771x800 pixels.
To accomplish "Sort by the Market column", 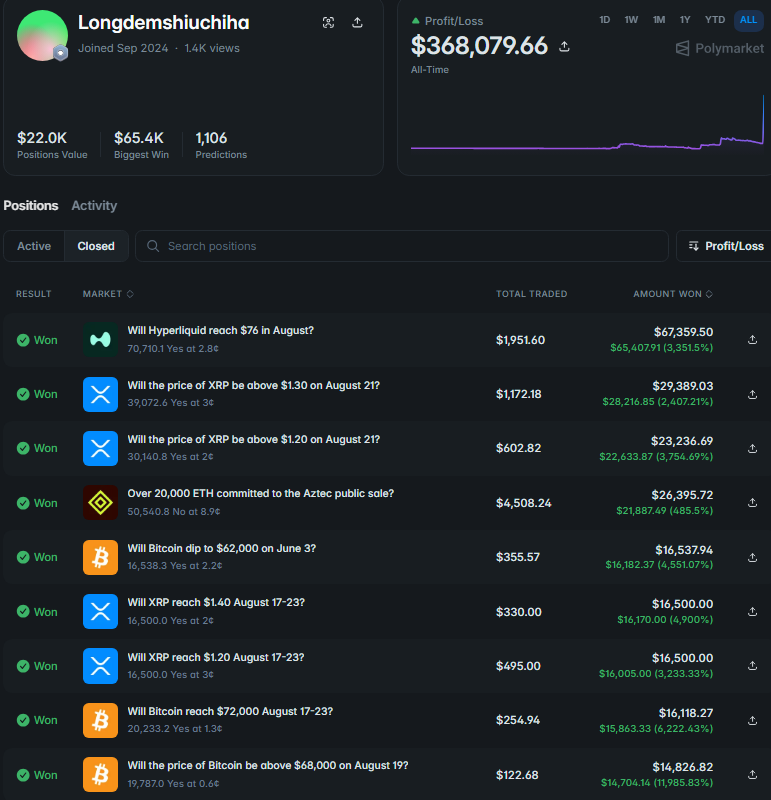I will pyautogui.click(x=108, y=294).
